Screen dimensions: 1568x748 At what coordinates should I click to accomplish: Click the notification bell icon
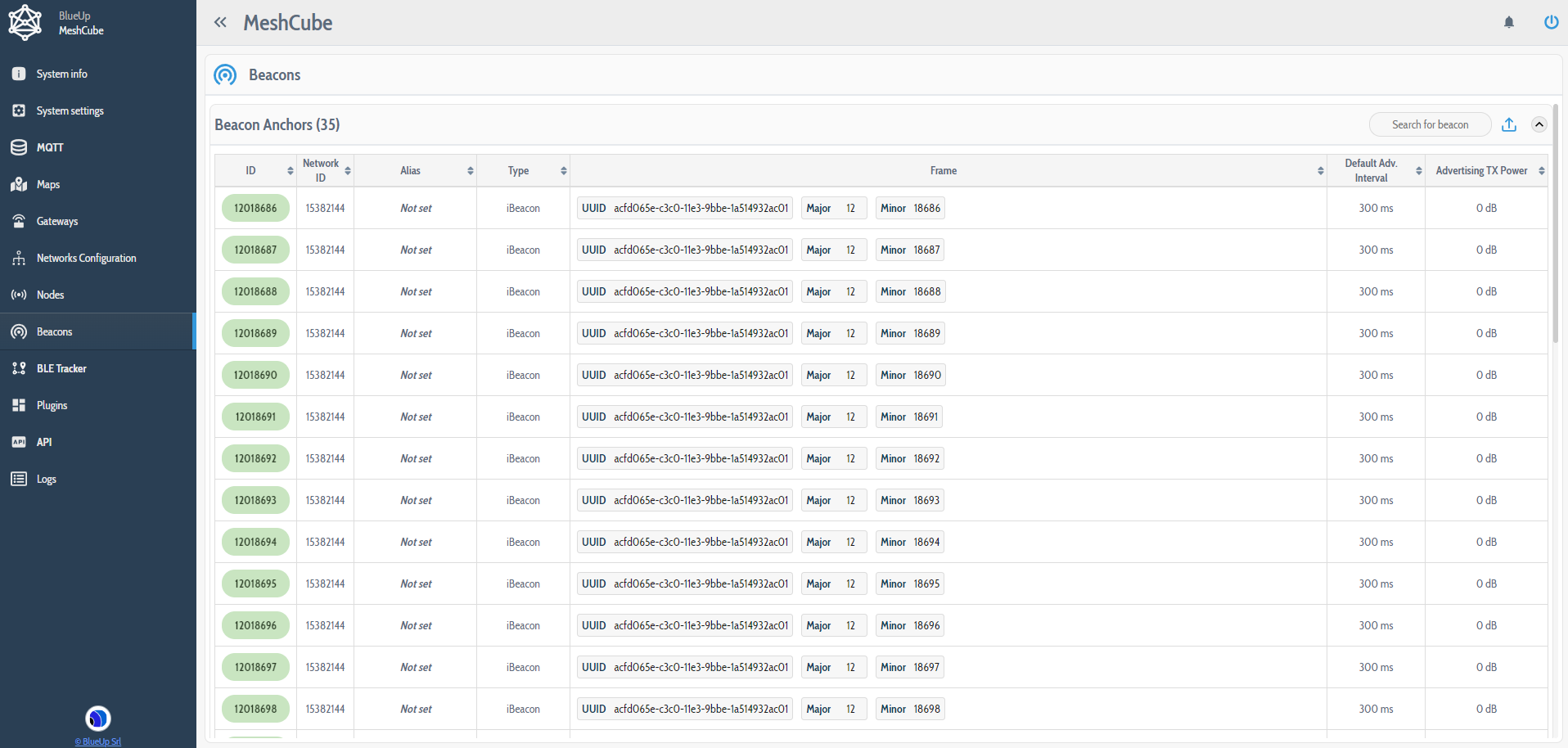(1508, 22)
